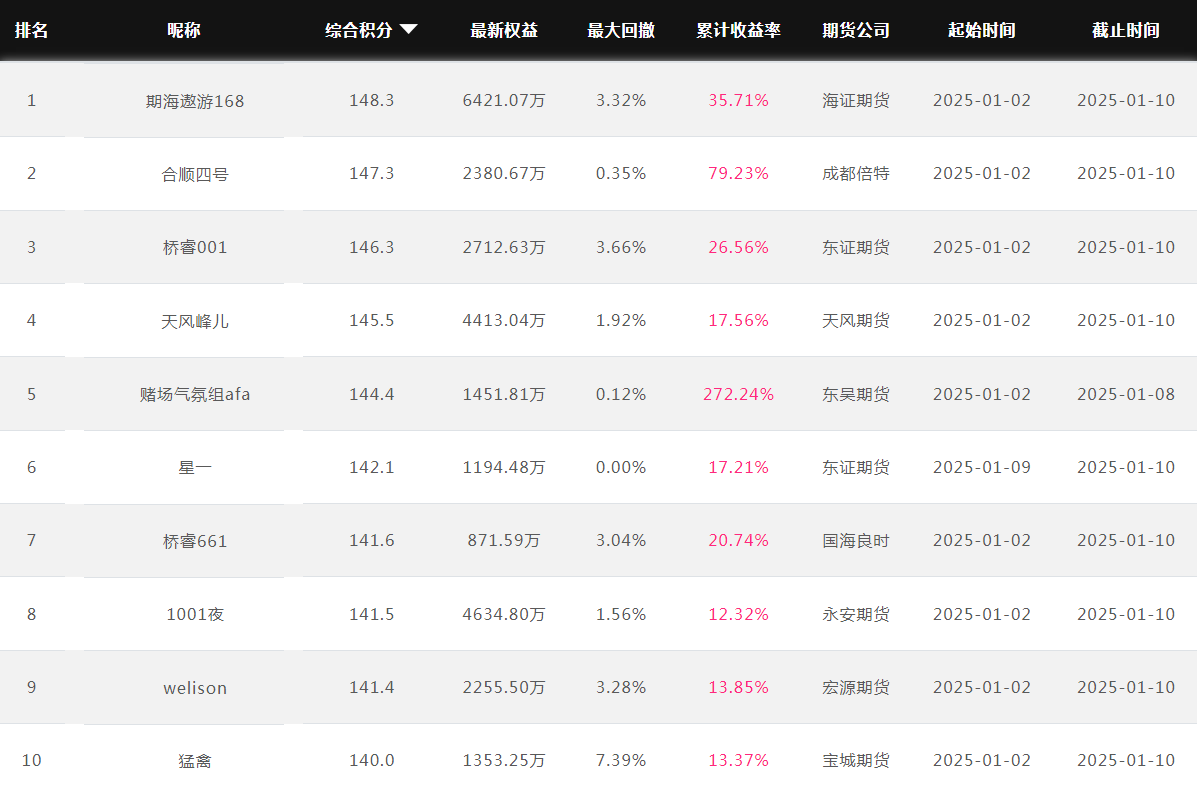Click futures company 永安期货

point(856,614)
